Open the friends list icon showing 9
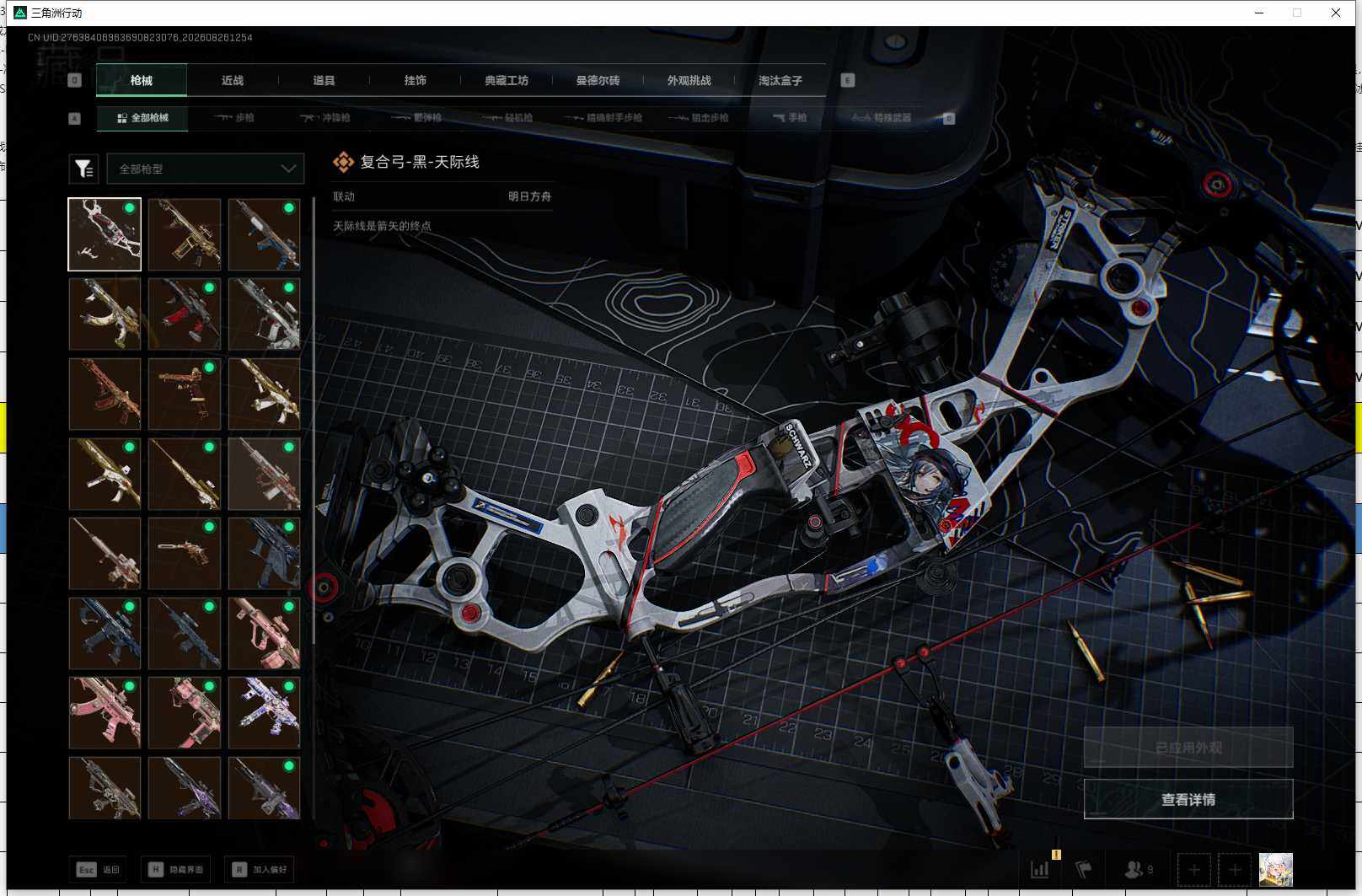Screen dimensions: 1362x896 pos(1139,869)
